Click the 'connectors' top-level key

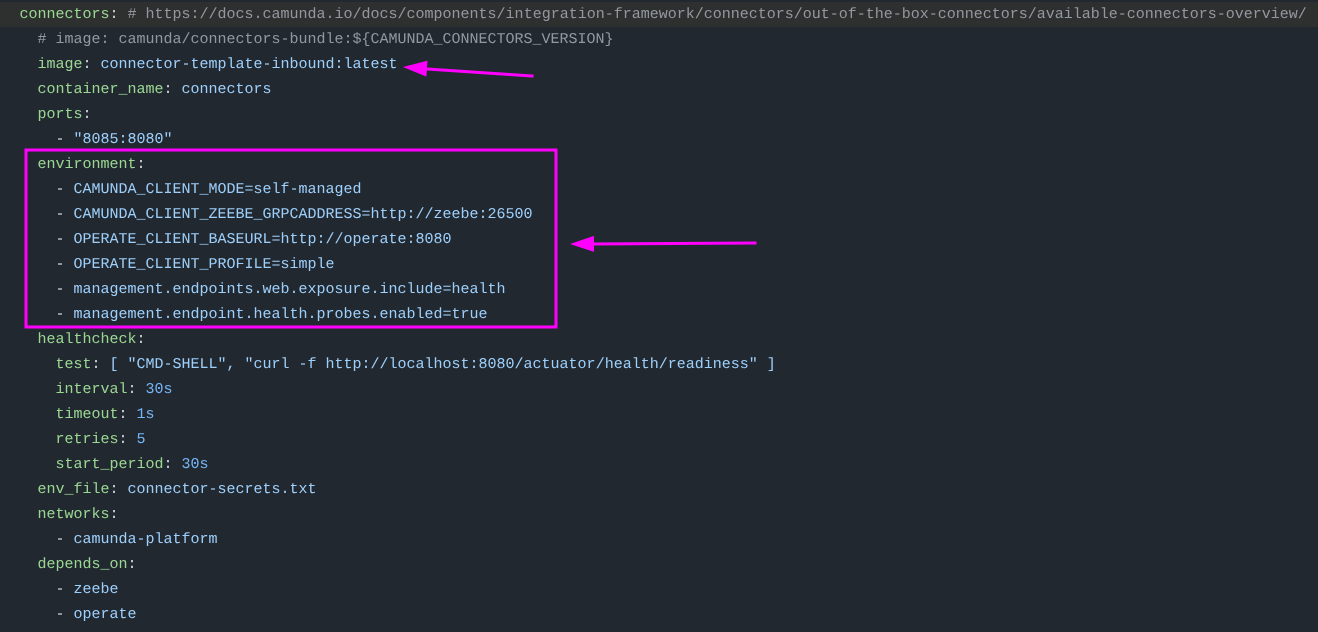[64, 14]
